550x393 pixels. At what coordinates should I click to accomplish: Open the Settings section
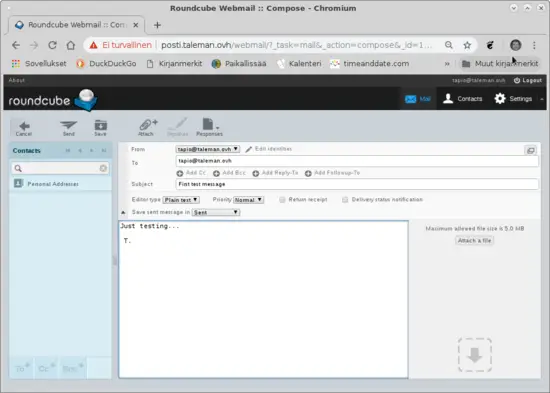coord(513,99)
